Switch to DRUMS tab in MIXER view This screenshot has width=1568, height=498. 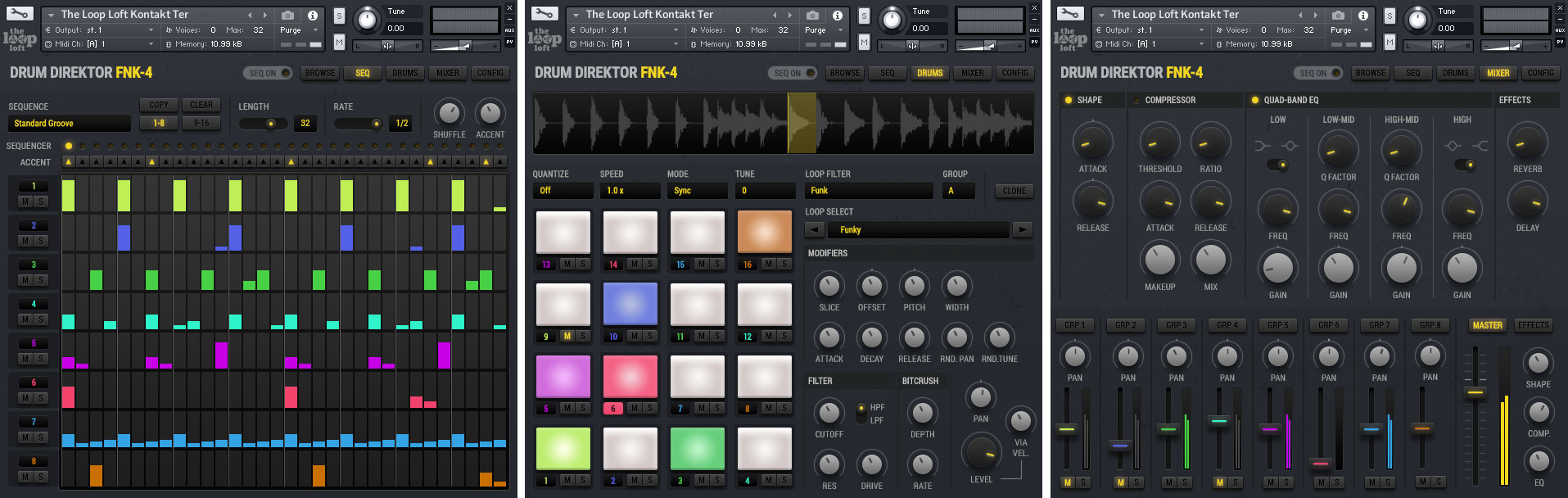(1456, 73)
